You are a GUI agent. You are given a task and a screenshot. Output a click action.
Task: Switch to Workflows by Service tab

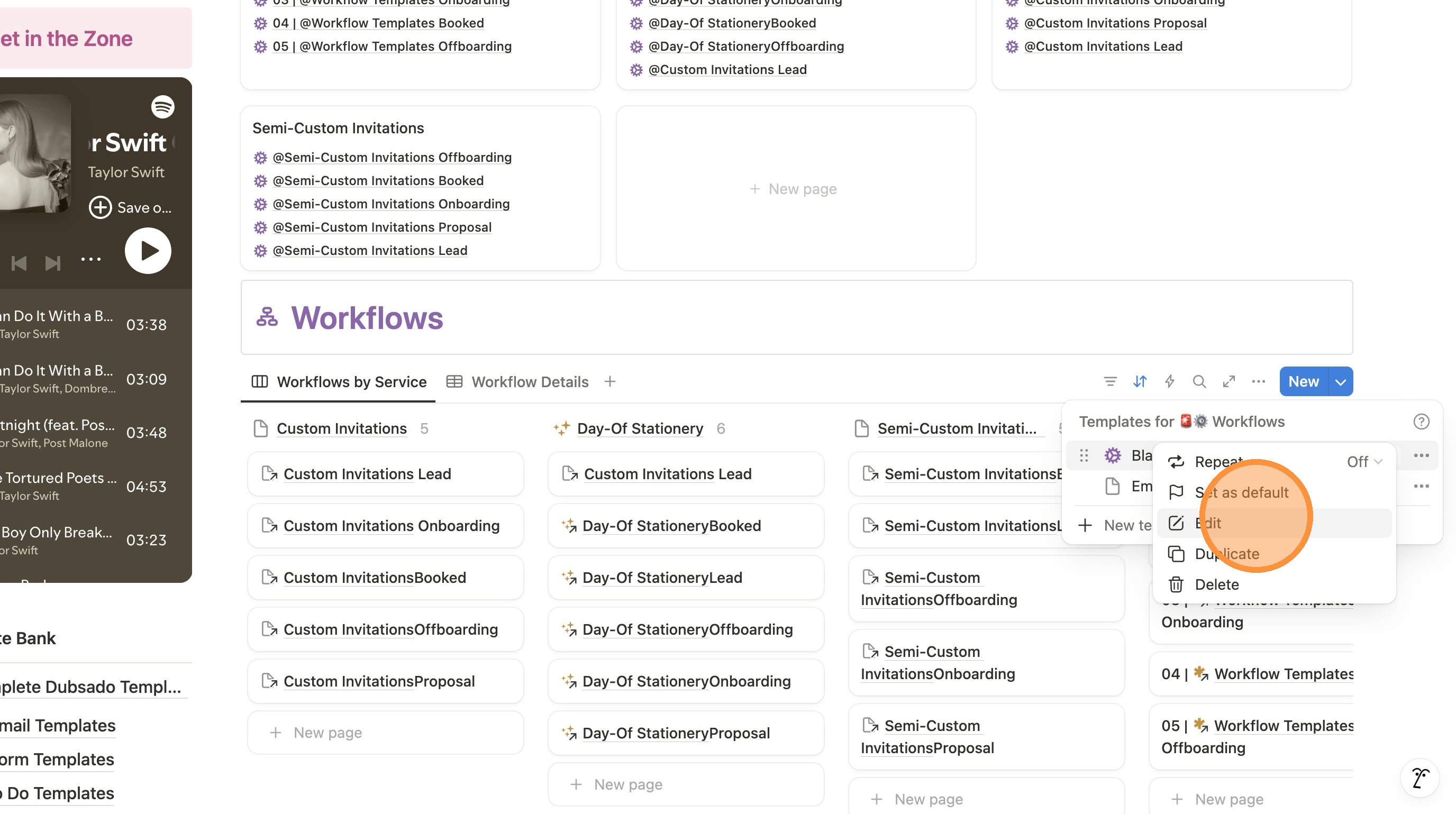click(x=339, y=382)
